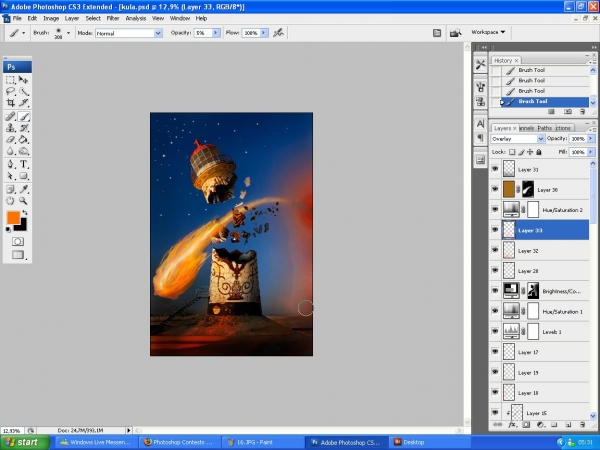The image size is (600, 450).
Task: Select the Lasso tool
Action: (x=10, y=91)
